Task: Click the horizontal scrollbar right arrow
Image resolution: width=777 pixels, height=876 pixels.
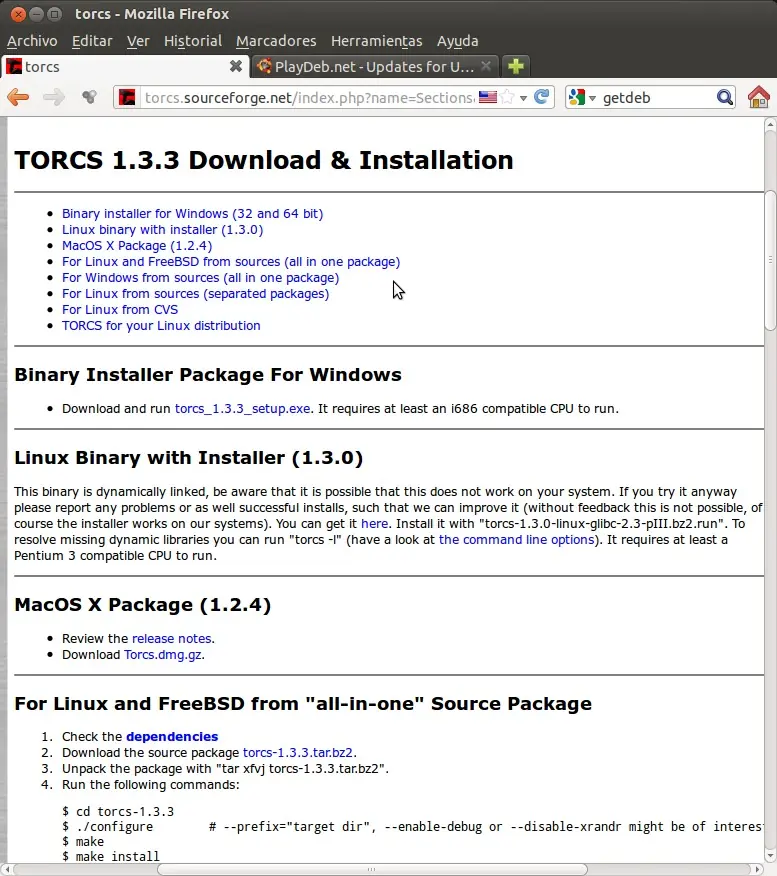Action: point(758,869)
